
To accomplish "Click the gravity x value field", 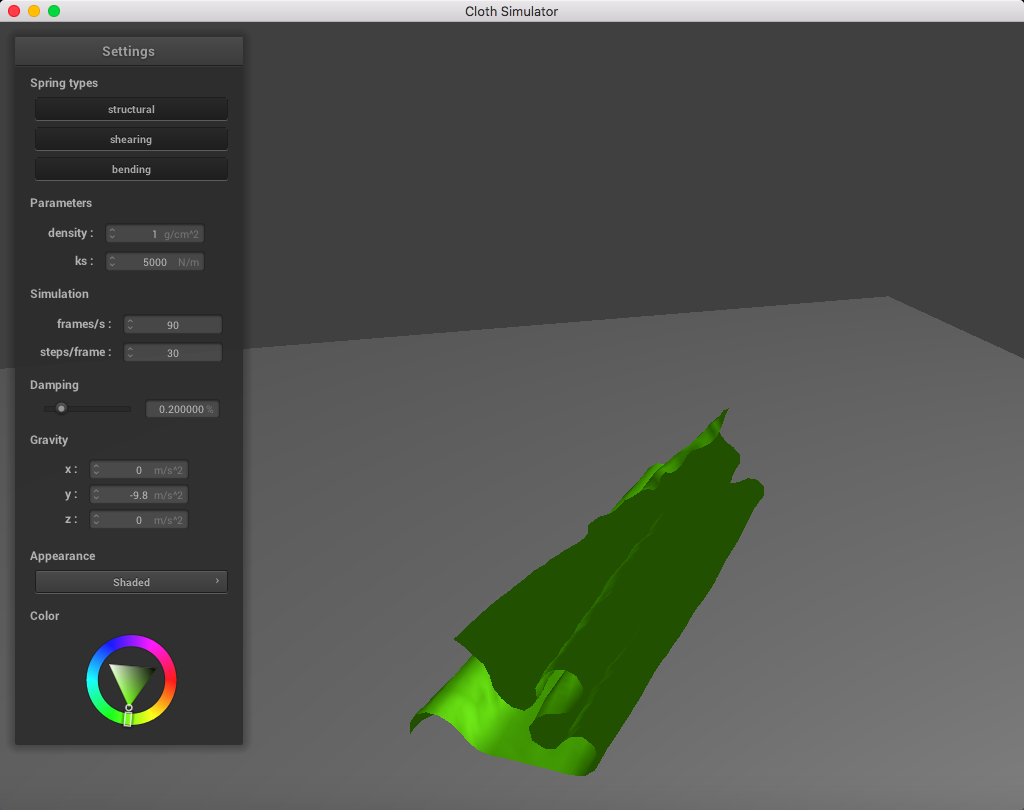I will (138, 470).
